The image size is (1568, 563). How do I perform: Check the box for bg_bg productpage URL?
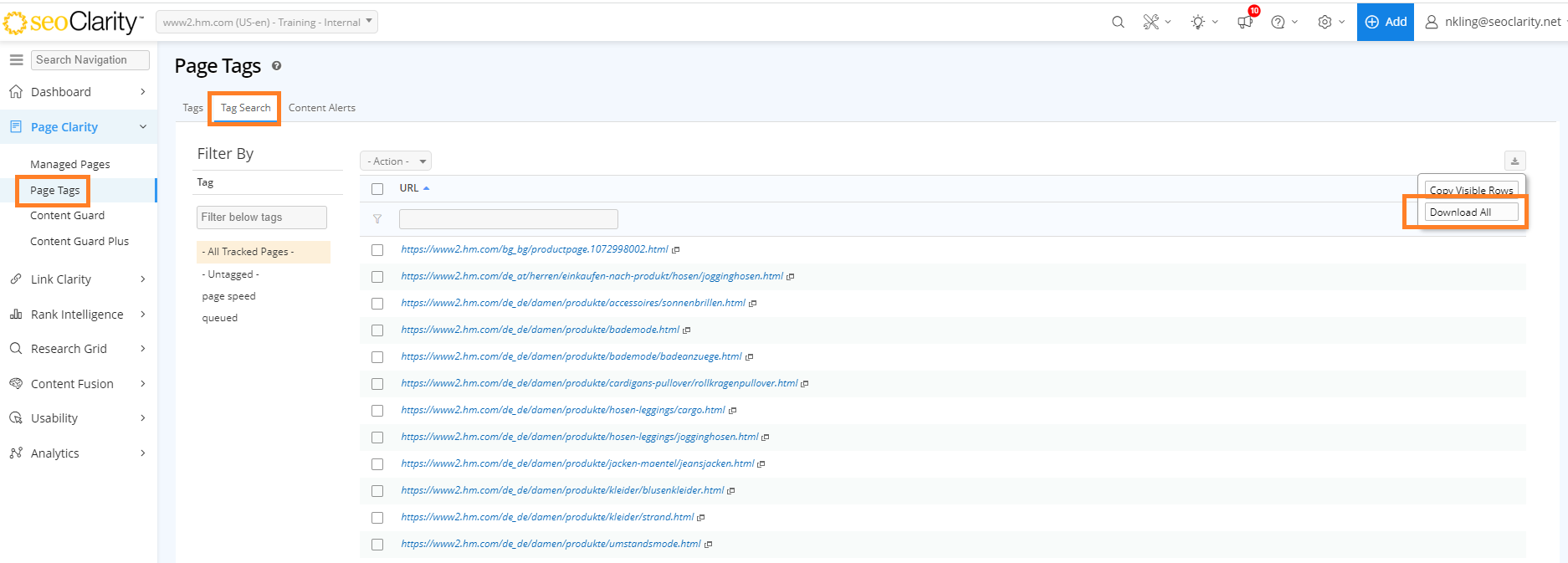click(x=377, y=250)
